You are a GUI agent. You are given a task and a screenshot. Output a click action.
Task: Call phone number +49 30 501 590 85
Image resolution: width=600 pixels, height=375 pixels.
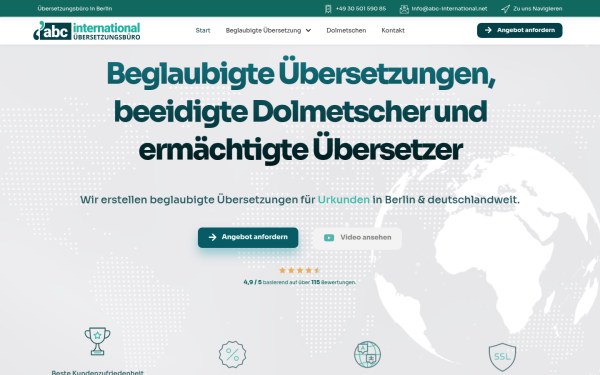point(360,8)
